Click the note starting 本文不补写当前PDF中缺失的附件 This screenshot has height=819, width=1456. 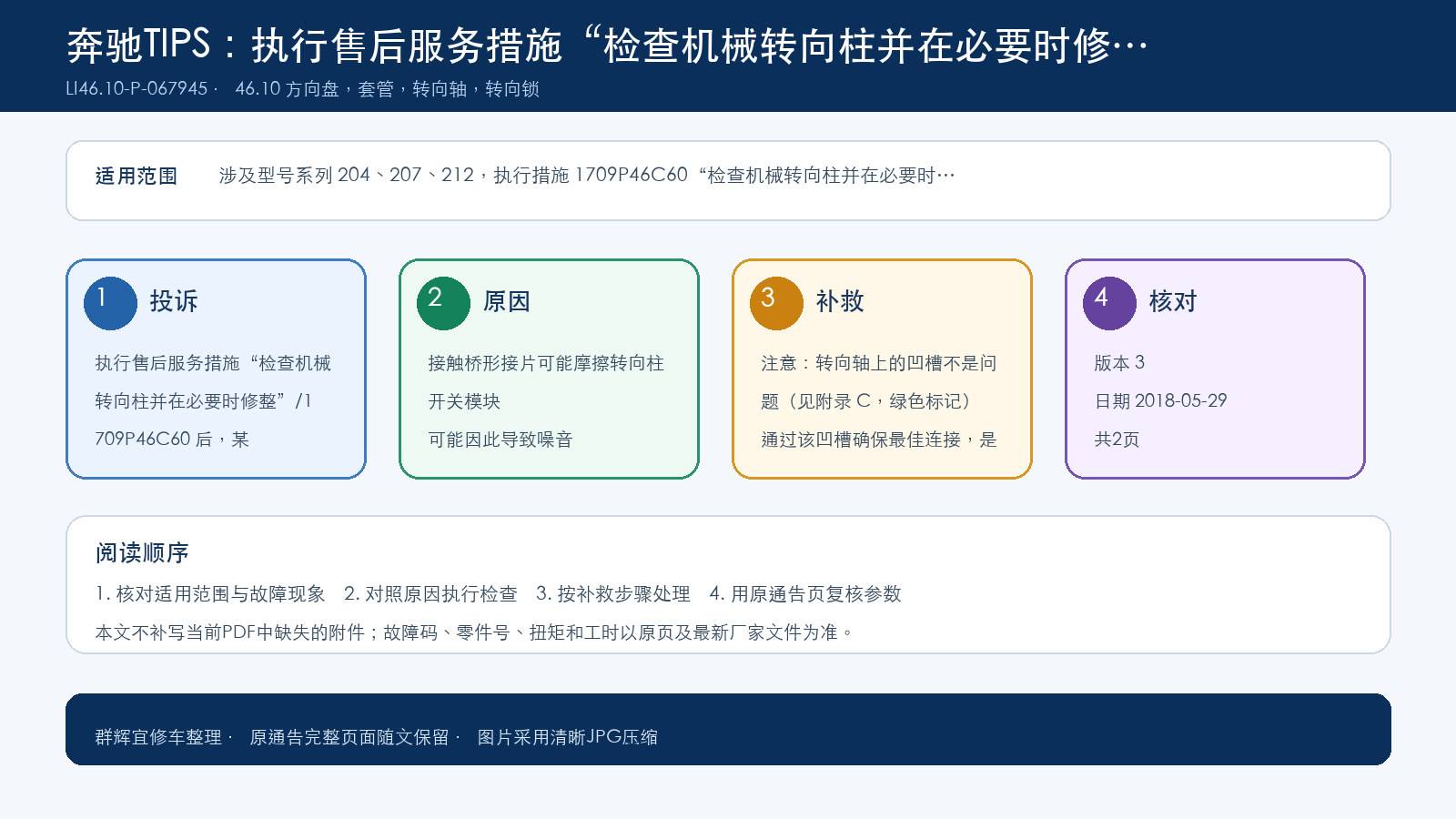475,632
